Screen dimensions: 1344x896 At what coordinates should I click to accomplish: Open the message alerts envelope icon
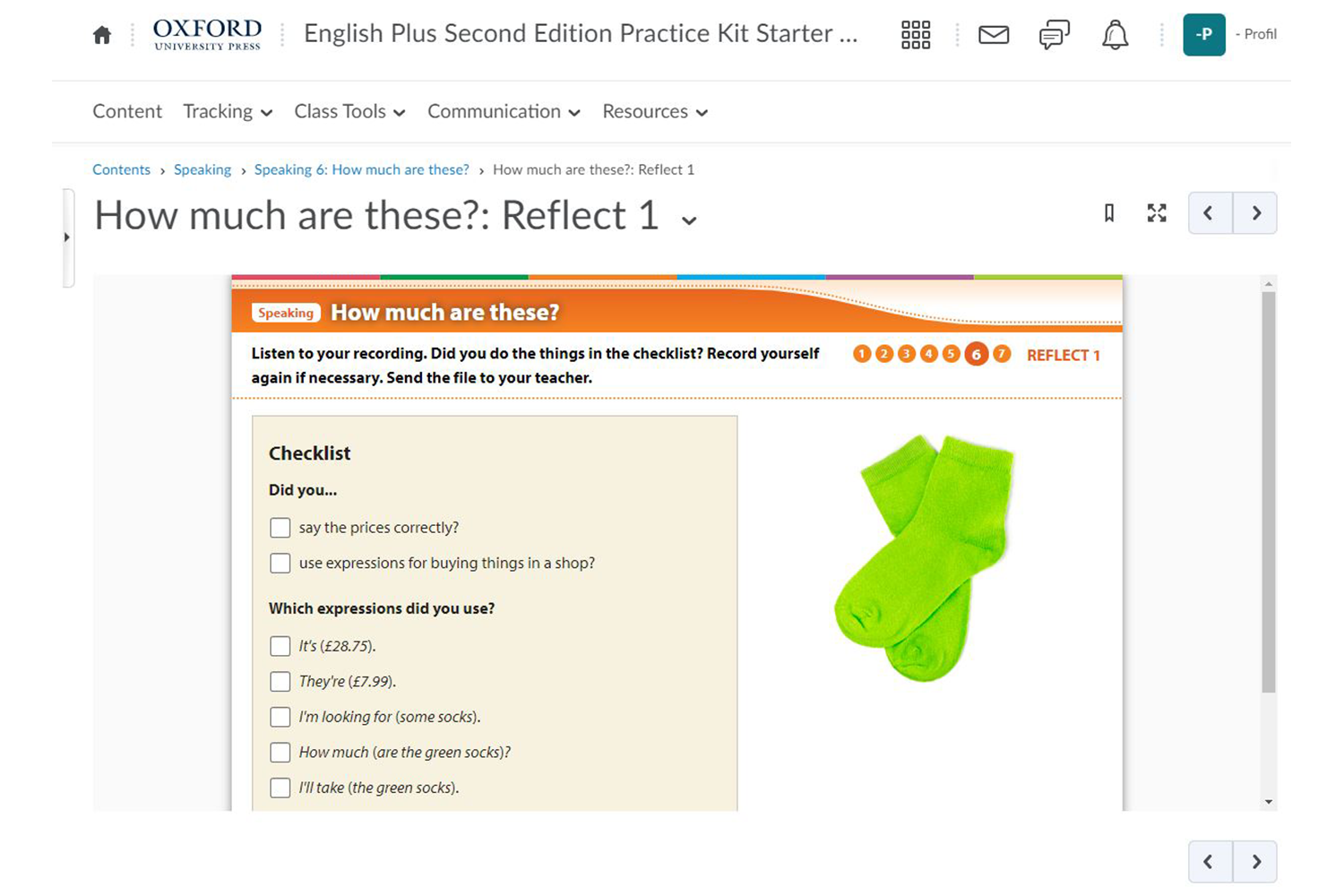coord(993,35)
